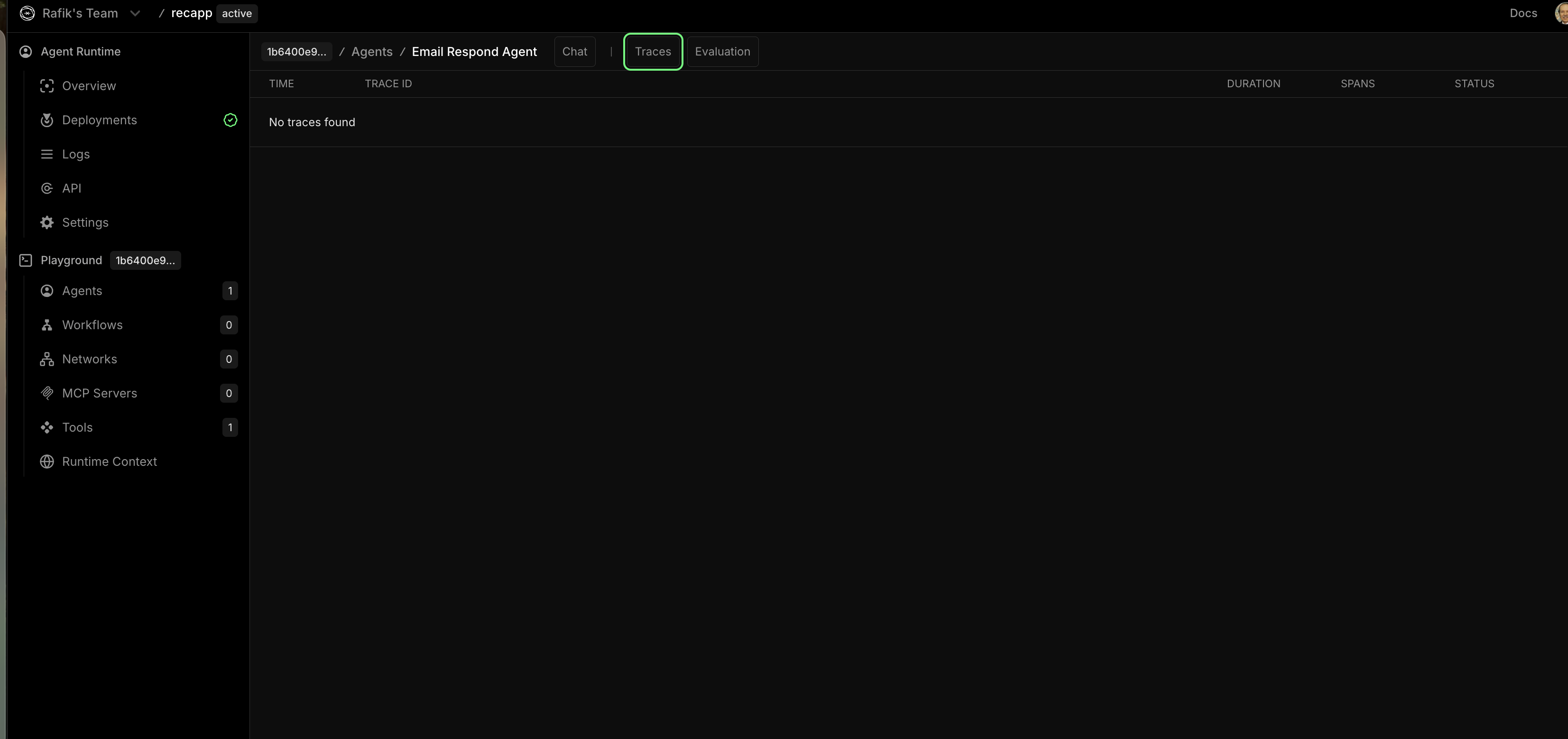Click the Deployments sidebar icon
1568x739 pixels.
47,120
